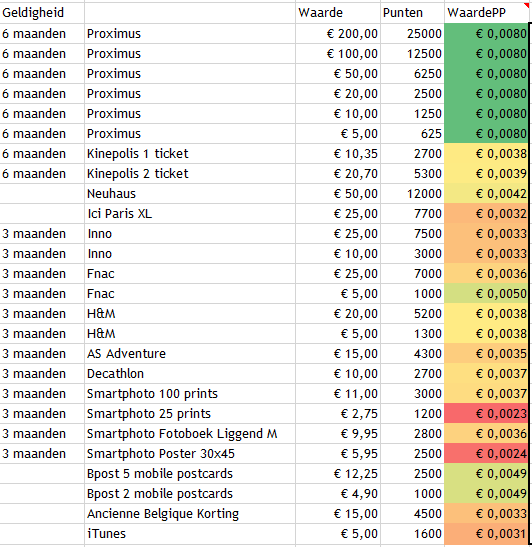Select the Smartphoto Poster 30x45 cell
Viewport: 532px width, 547px height.
(190, 454)
